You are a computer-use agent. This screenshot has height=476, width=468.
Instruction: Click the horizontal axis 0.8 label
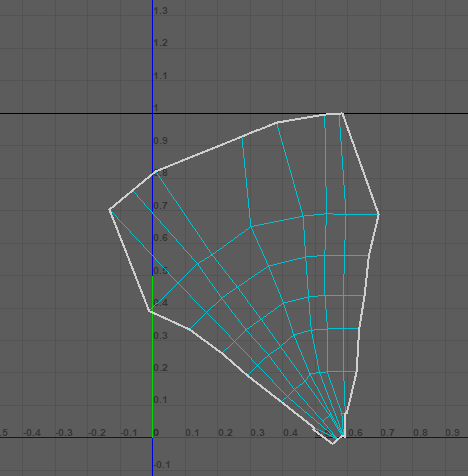[420, 433]
